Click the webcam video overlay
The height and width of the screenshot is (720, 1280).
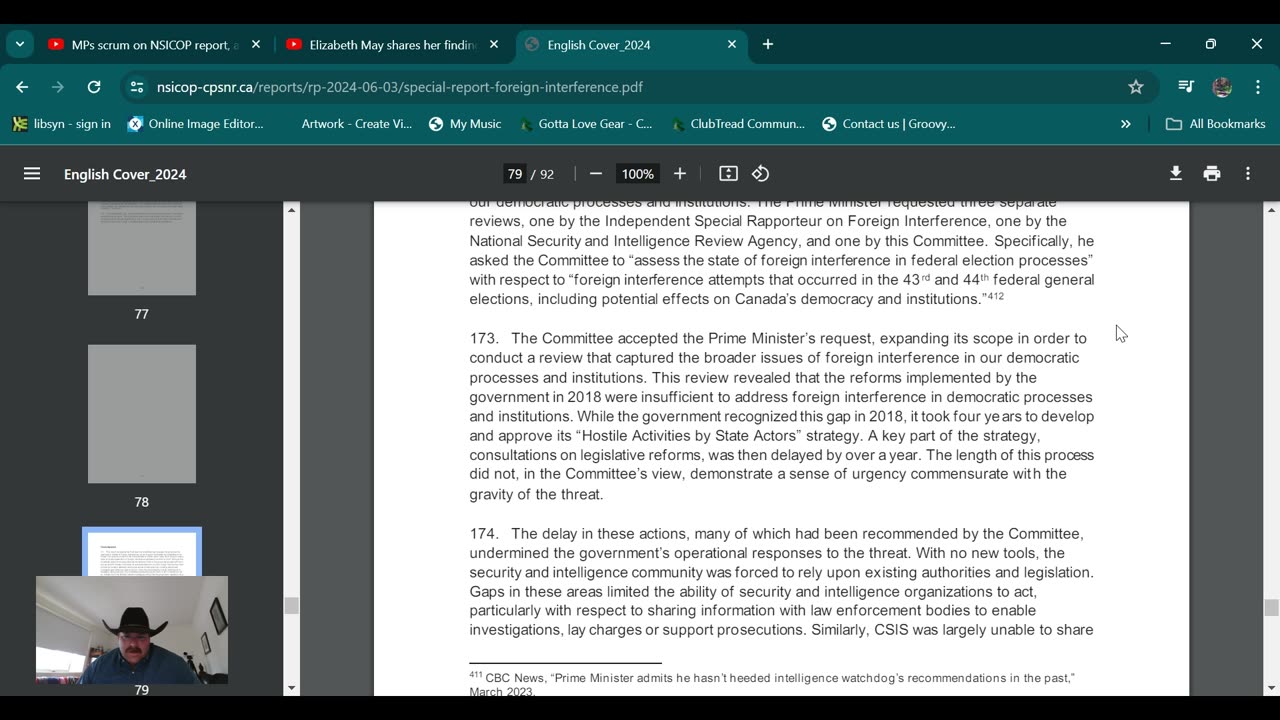point(132,630)
